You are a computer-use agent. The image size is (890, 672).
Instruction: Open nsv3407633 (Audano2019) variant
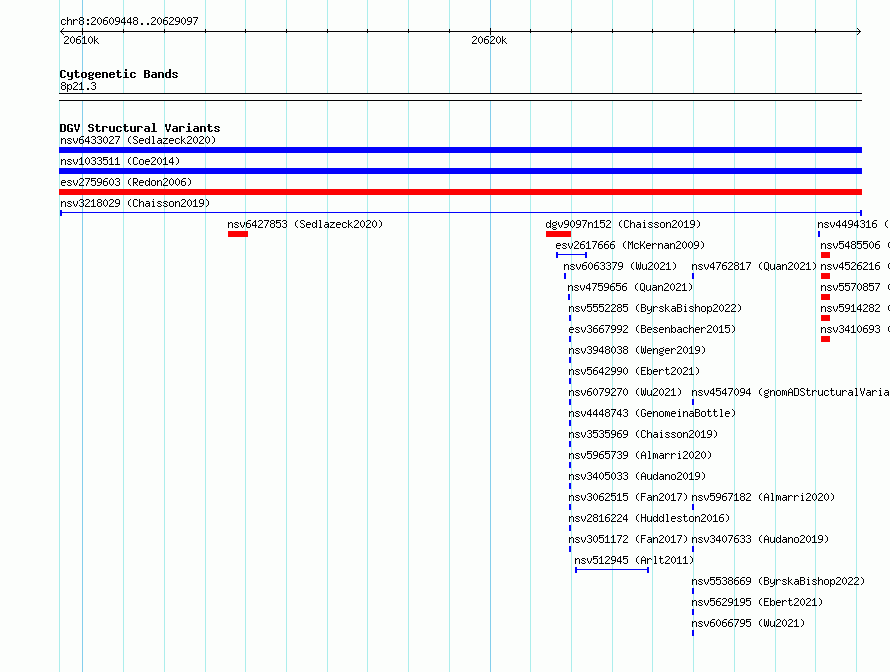click(760, 539)
